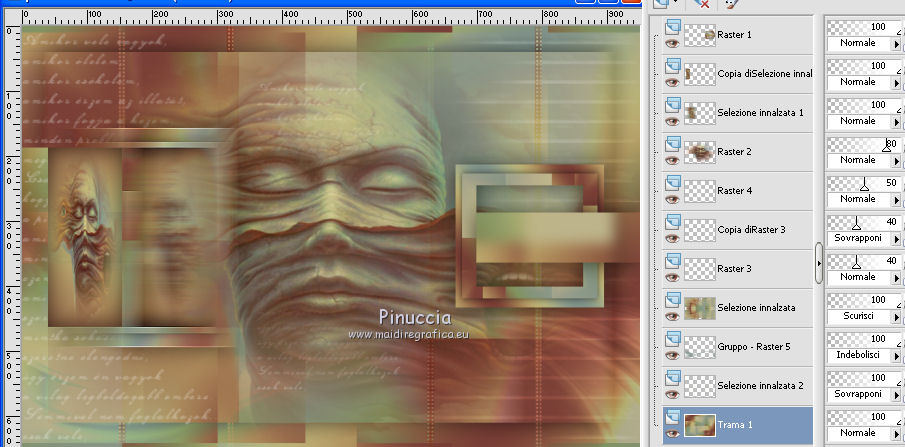Select the Copia diRaster 3 layer name
The width and height of the screenshot is (905, 447).
tap(751, 230)
